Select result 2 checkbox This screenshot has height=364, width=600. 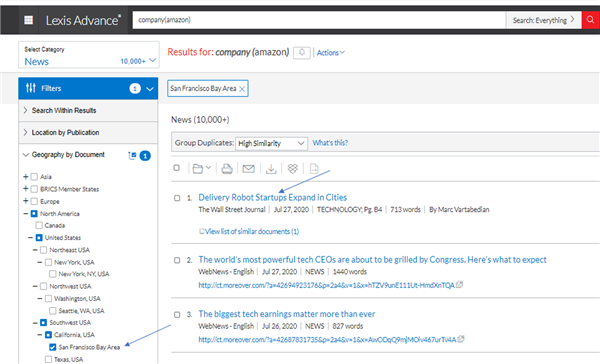point(177,260)
